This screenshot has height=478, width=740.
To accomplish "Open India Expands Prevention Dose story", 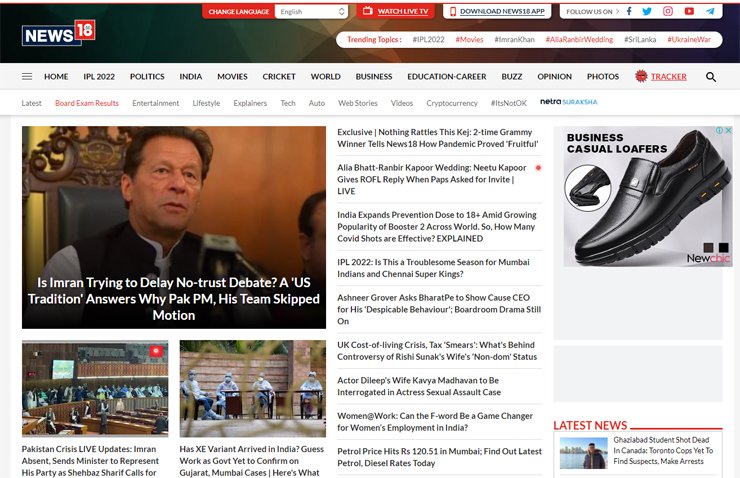I will point(437,226).
